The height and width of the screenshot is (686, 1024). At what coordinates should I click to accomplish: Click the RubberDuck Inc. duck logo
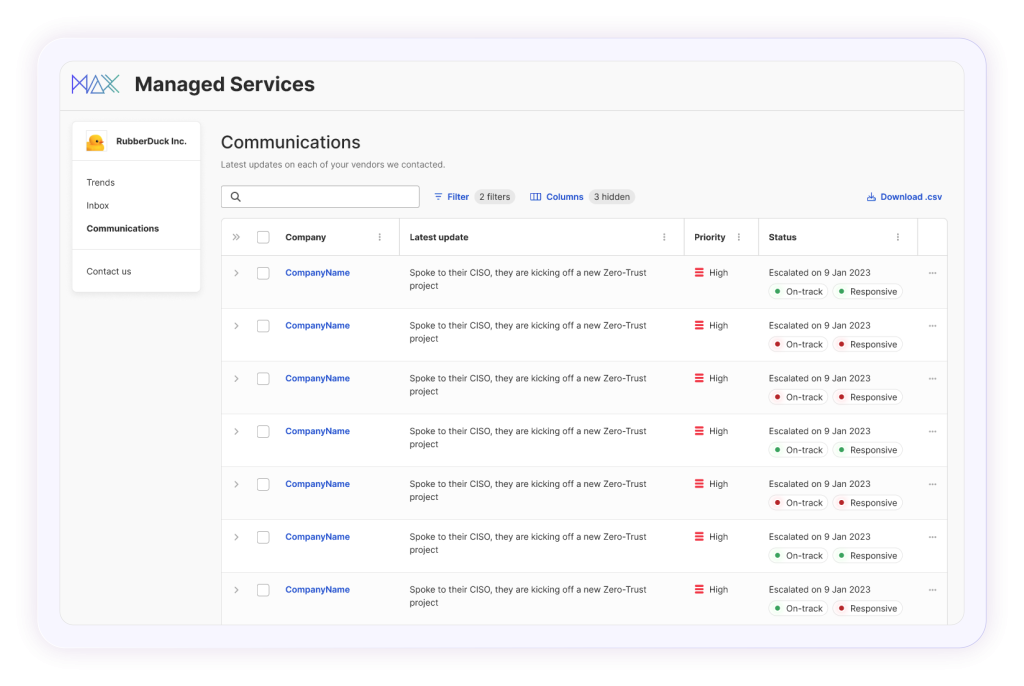[x=96, y=141]
